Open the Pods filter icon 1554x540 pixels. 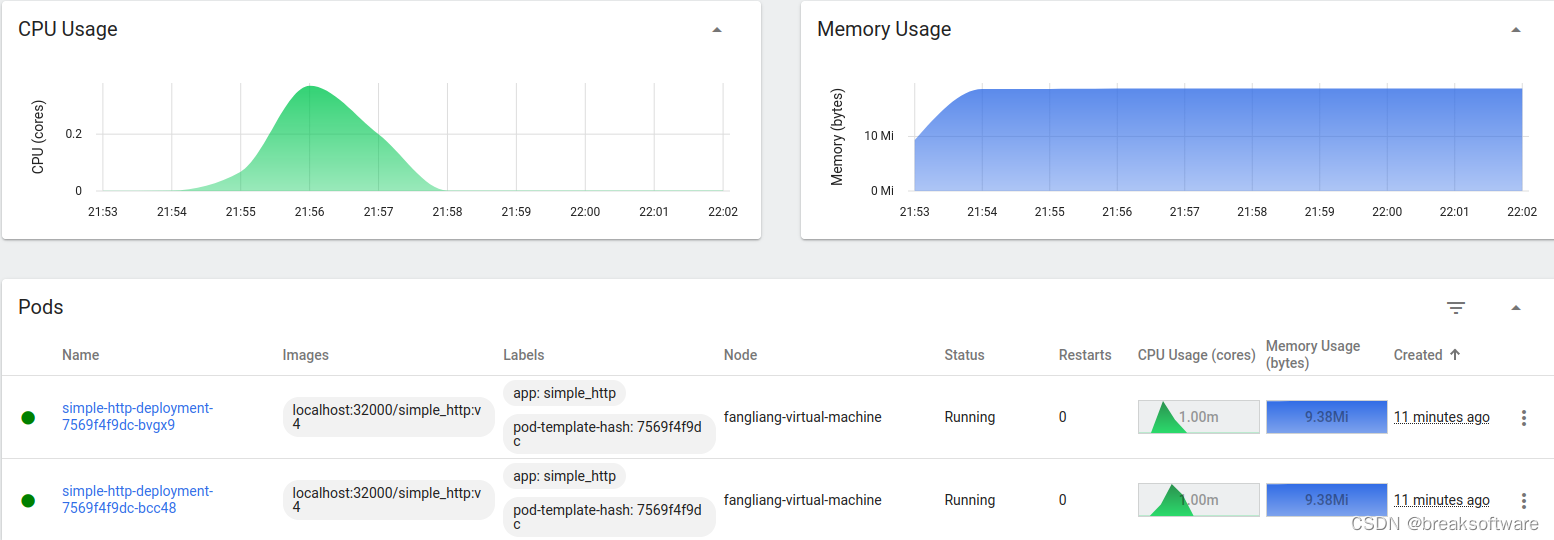1456,308
